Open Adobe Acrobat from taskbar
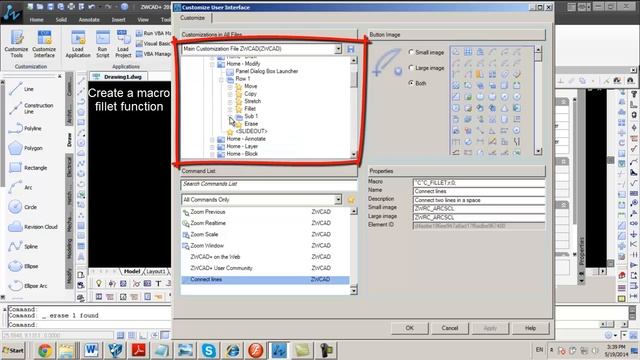 pos(138,350)
